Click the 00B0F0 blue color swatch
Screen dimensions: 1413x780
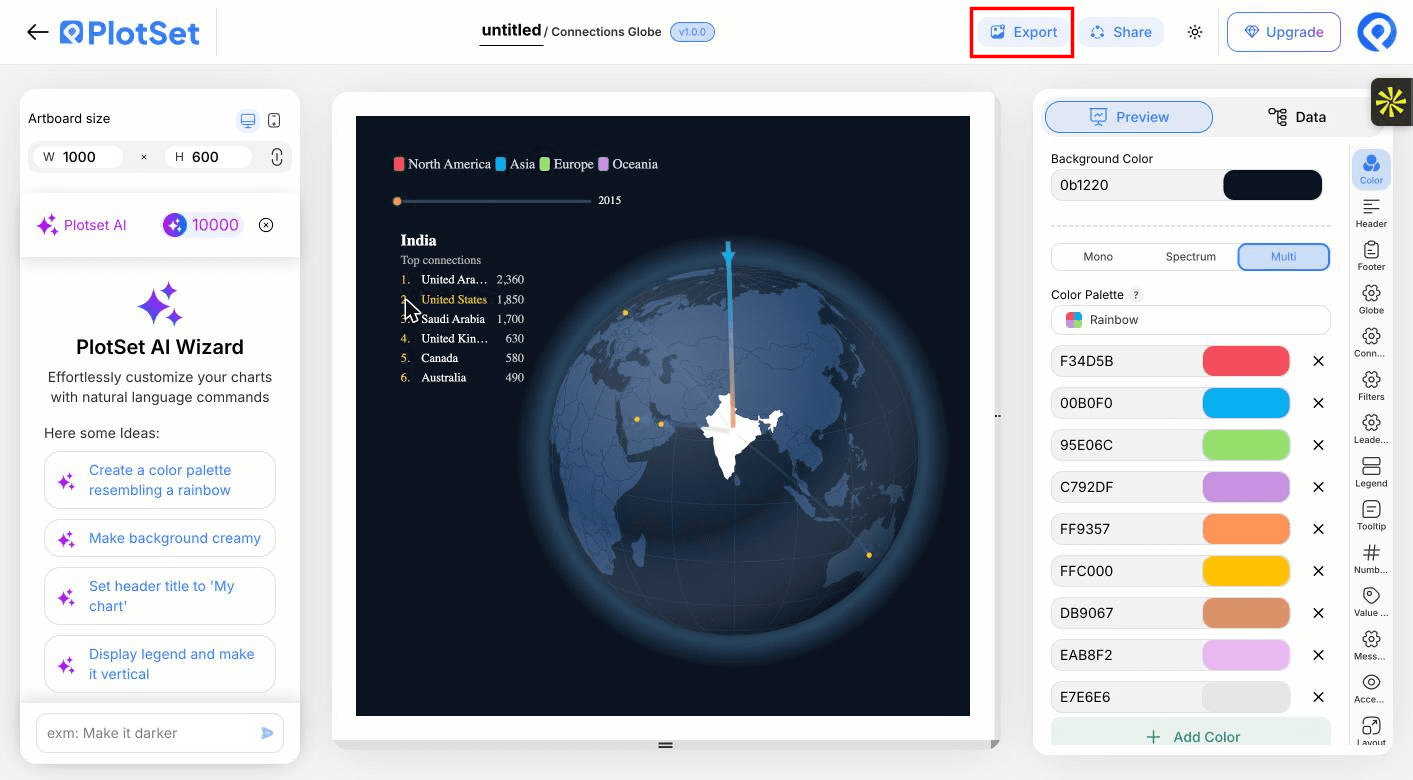1246,403
